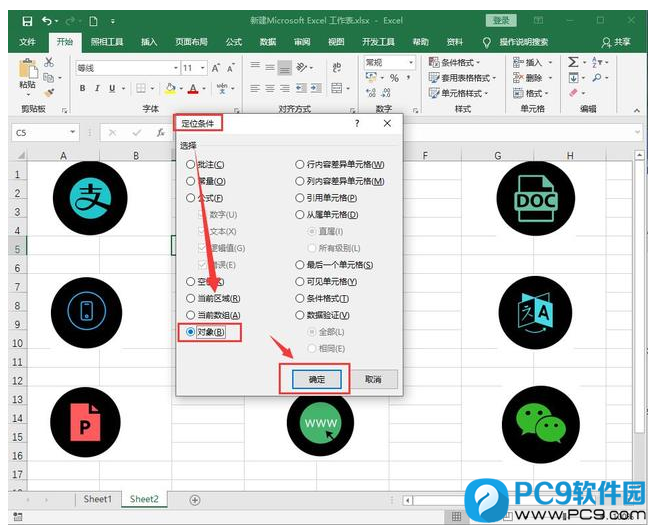Click the 操作说明搜索 search box
The width and height of the screenshot is (655, 530).
523,42
